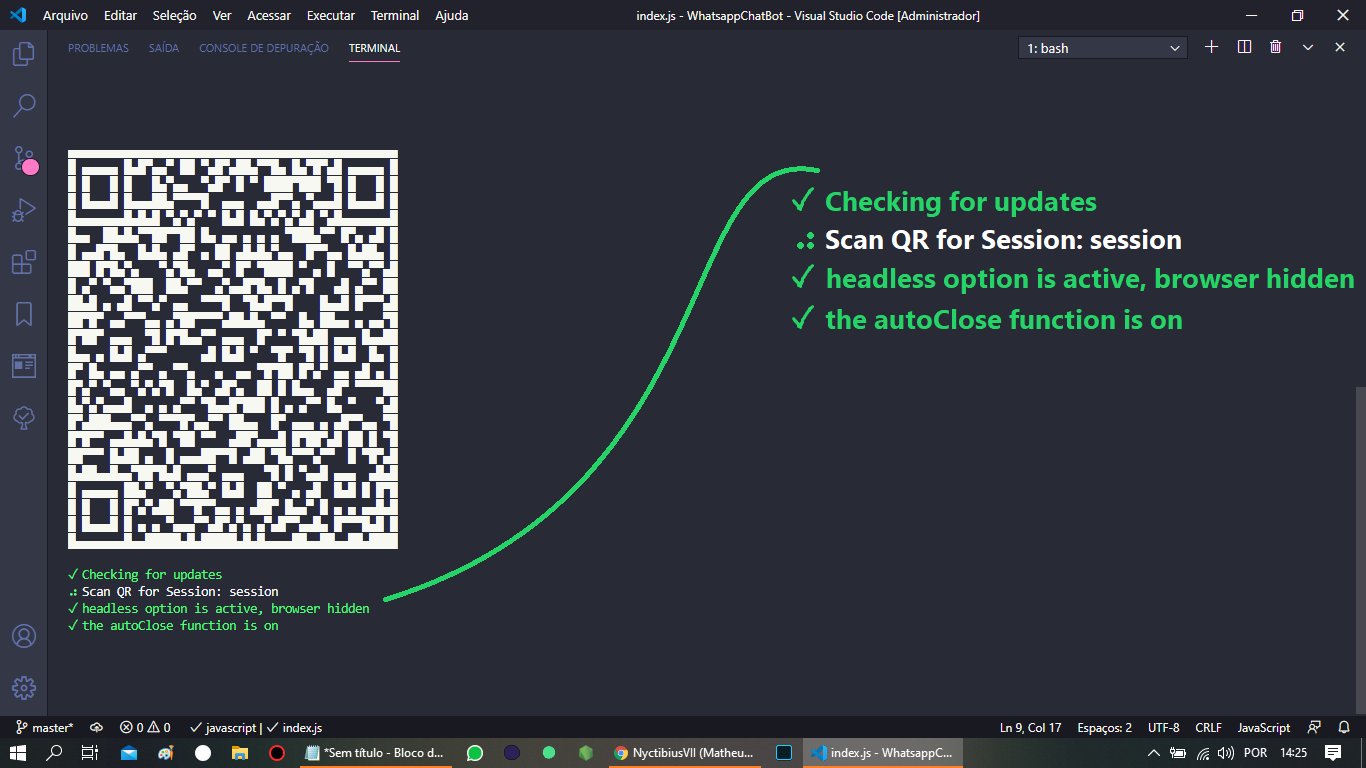Click 'headless option is active, browser hidden' terminal line

pyautogui.click(x=219, y=608)
